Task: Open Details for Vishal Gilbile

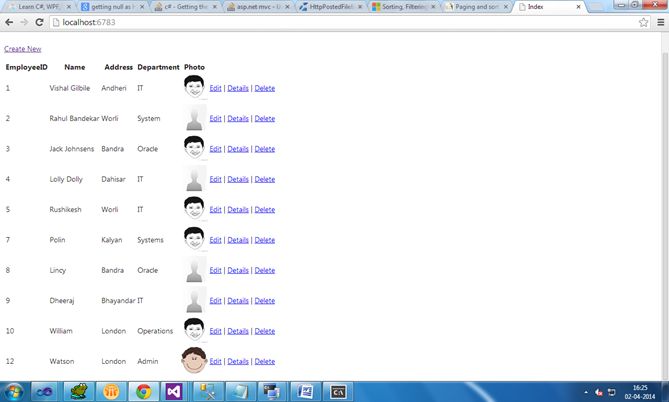Action: (x=238, y=88)
